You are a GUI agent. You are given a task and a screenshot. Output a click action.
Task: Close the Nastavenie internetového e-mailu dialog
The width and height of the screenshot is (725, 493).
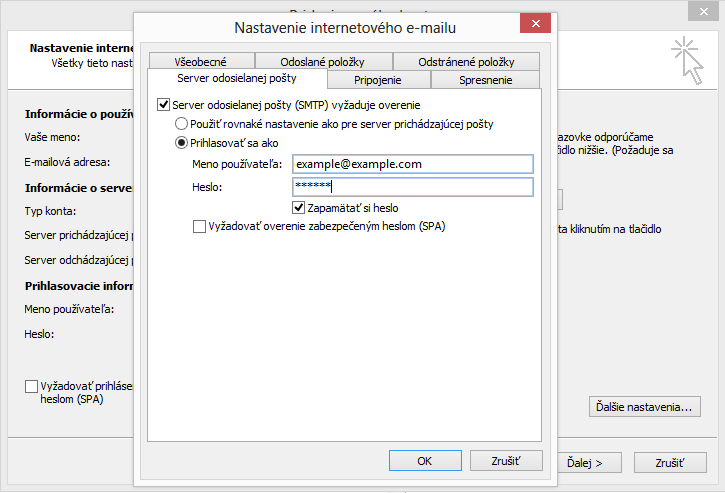pos(533,24)
